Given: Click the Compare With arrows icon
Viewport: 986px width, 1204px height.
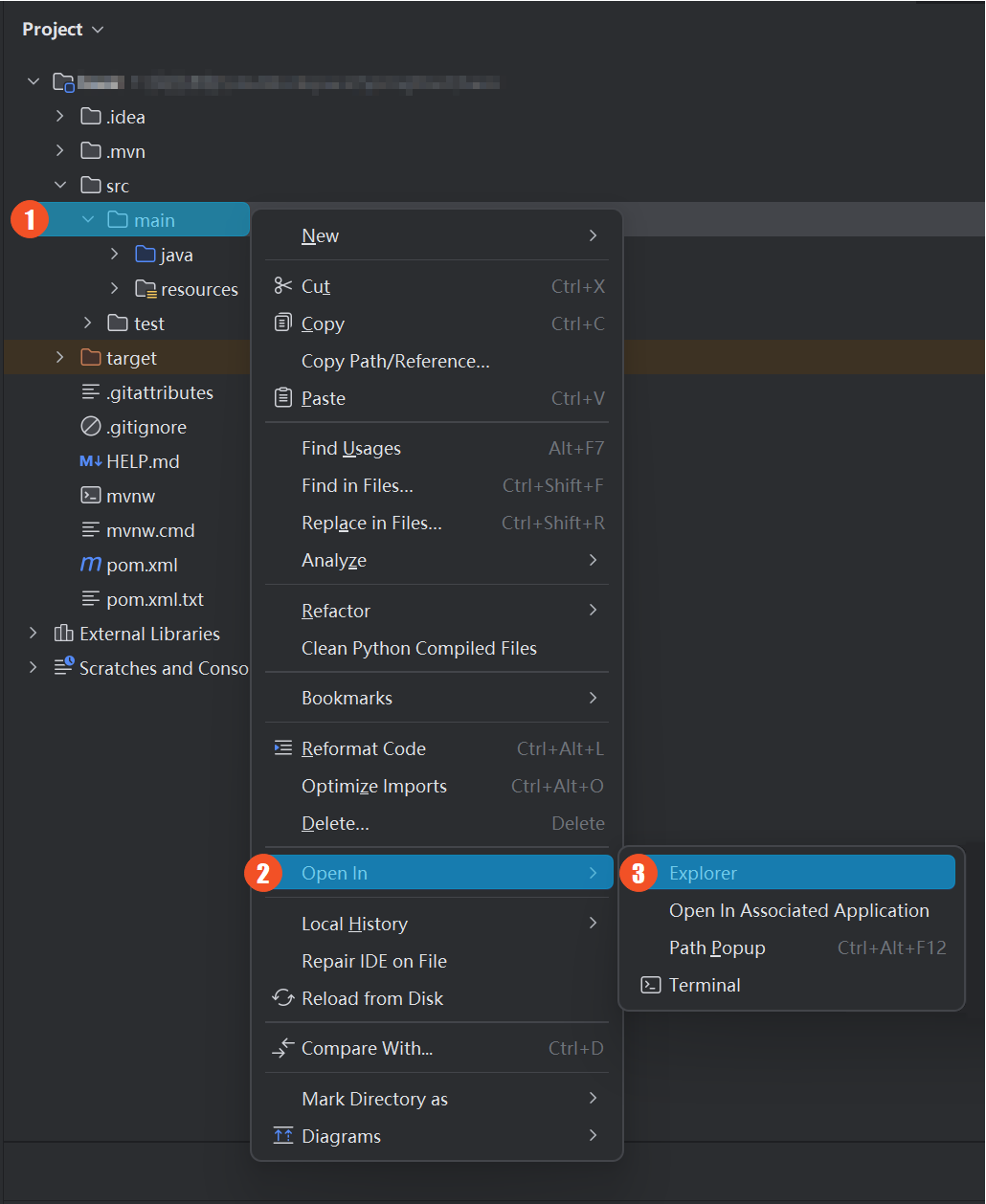Looking at the screenshot, I should tap(282, 1049).
